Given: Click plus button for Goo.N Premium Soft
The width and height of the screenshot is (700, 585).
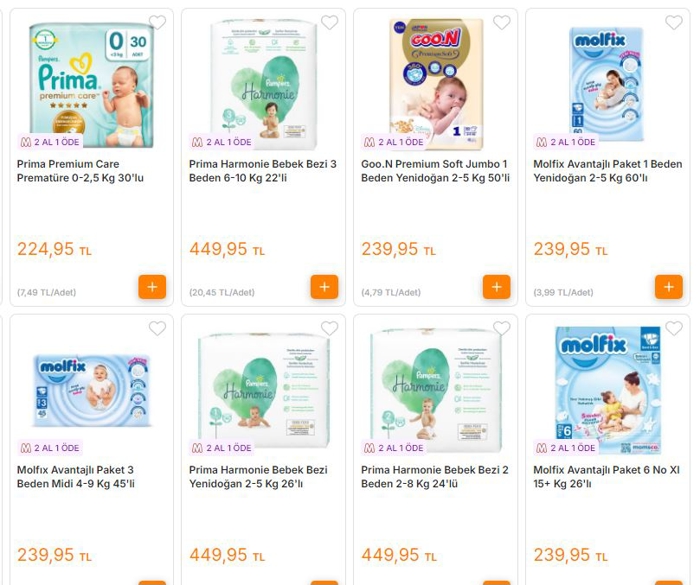Looking at the screenshot, I should (x=496, y=287).
